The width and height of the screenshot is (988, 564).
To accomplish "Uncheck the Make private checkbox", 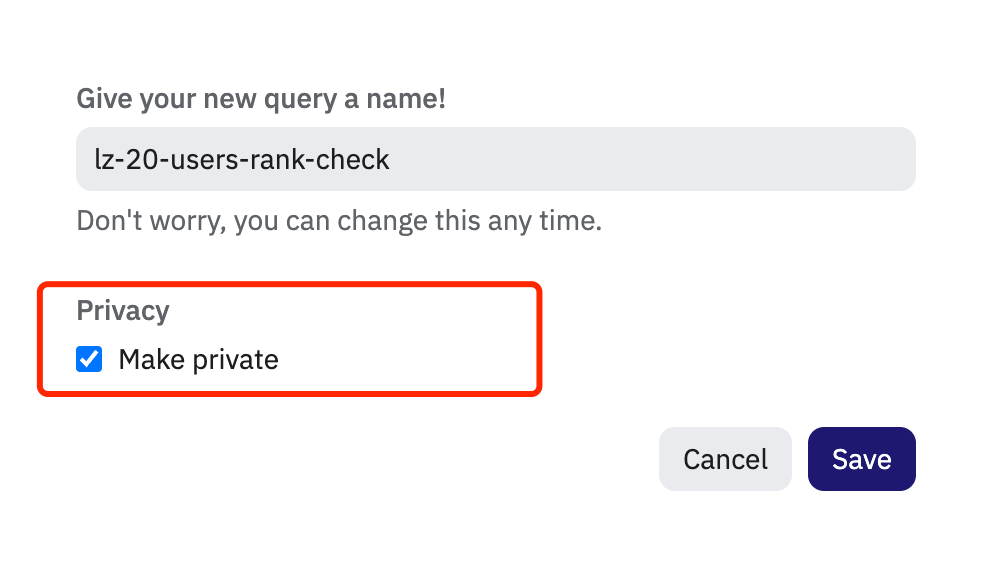I will 90,359.
